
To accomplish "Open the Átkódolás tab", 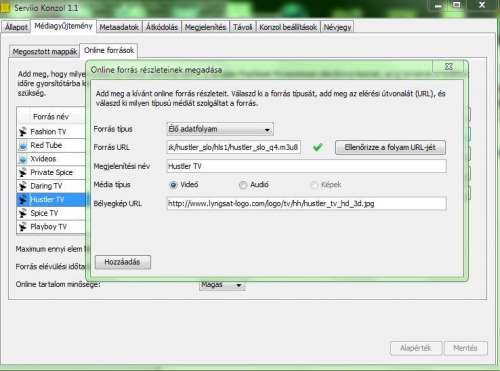I will tap(162, 27).
